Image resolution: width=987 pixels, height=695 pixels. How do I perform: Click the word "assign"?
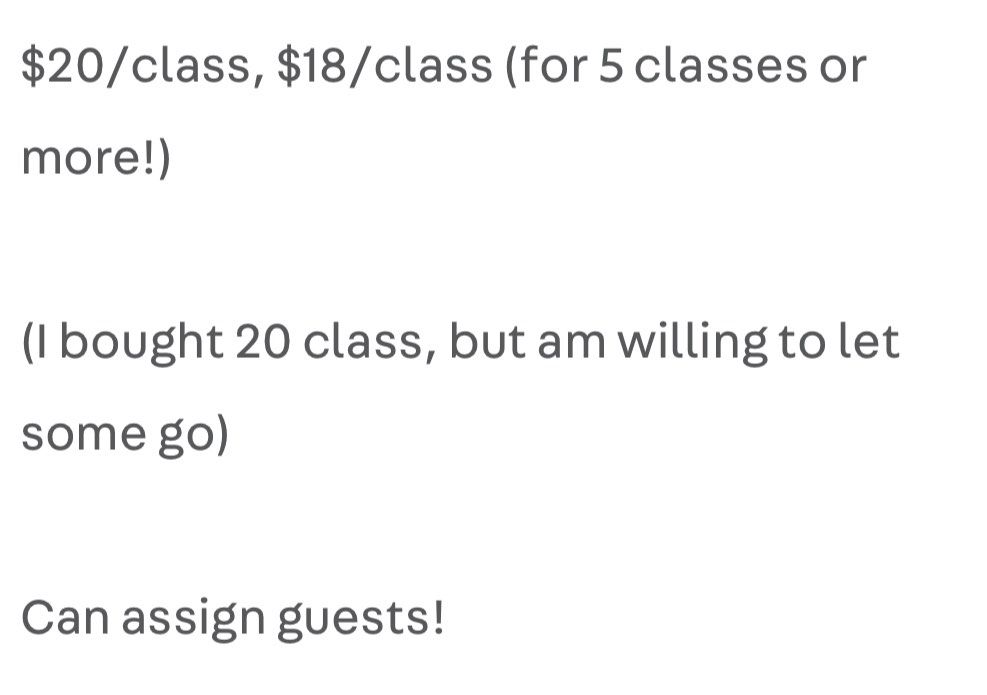coord(193,620)
